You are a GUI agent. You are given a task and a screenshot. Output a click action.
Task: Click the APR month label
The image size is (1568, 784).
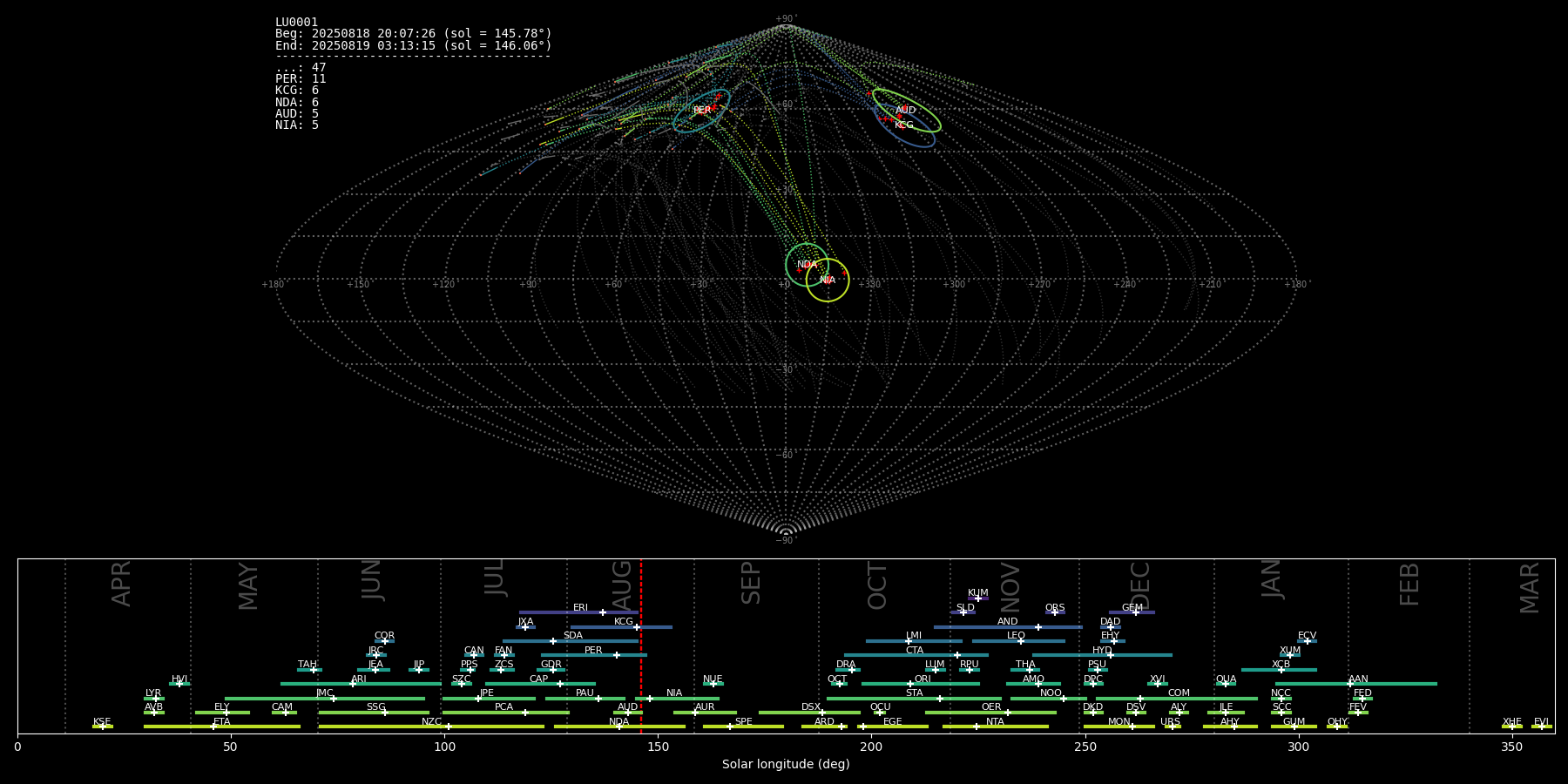[x=122, y=584]
